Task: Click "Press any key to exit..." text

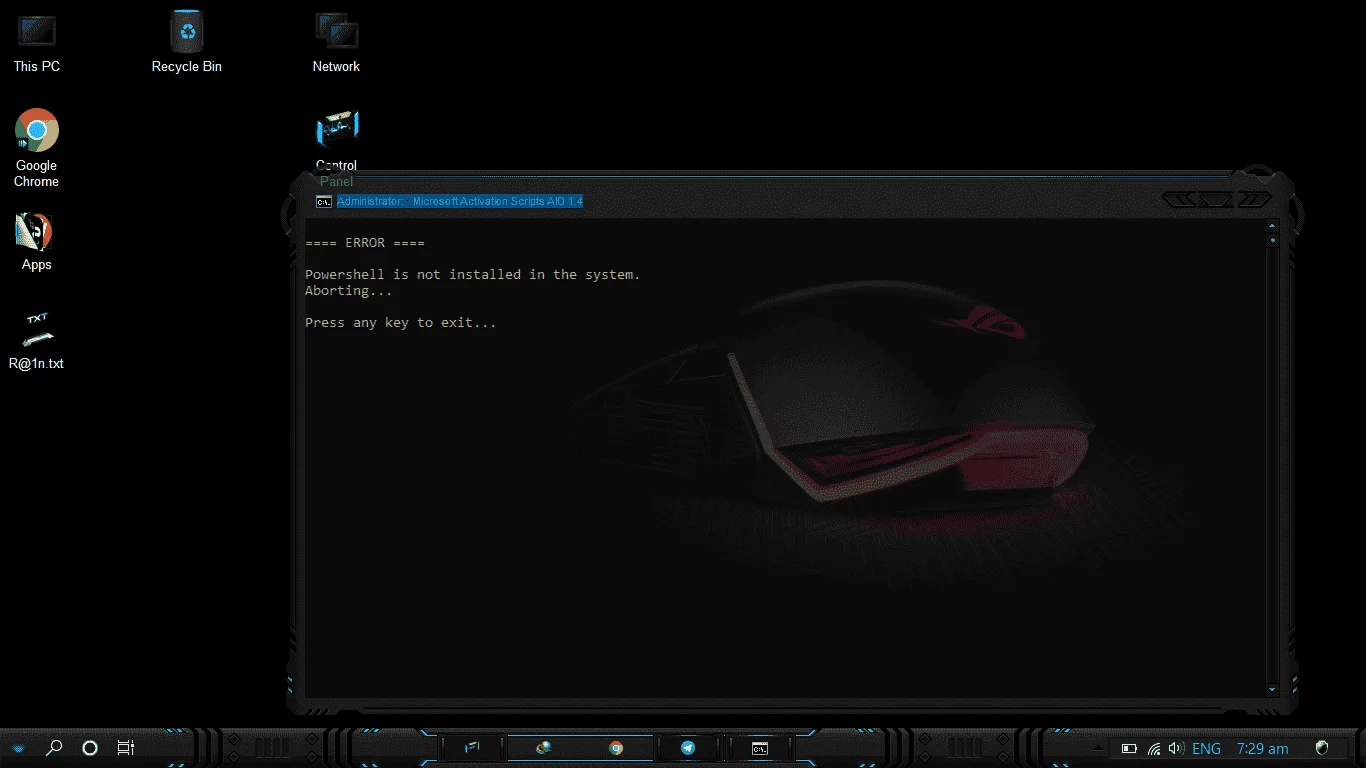Action: click(x=401, y=323)
